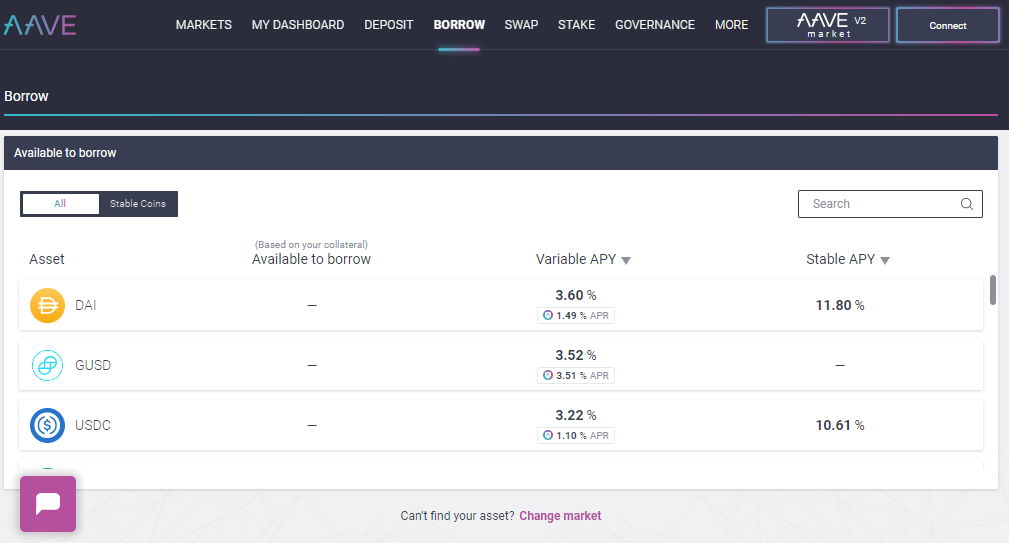
Task: Click the Change market link
Action: 560,516
